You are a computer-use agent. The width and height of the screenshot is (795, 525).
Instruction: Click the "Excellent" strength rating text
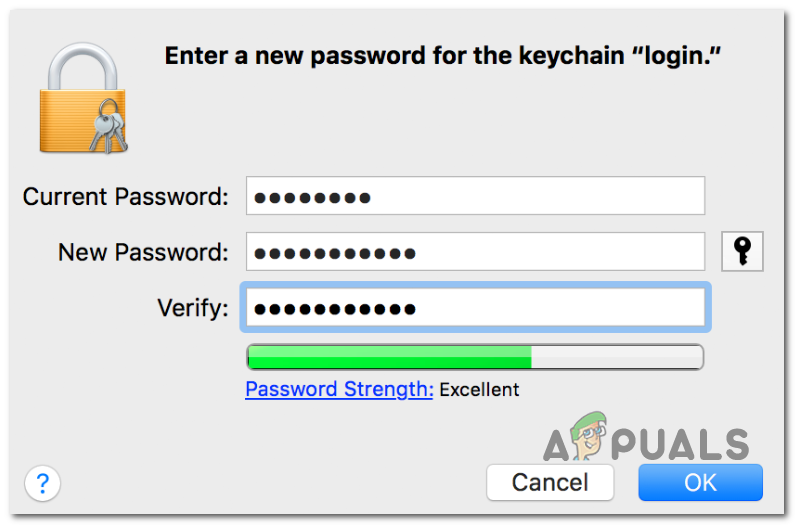tap(479, 389)
